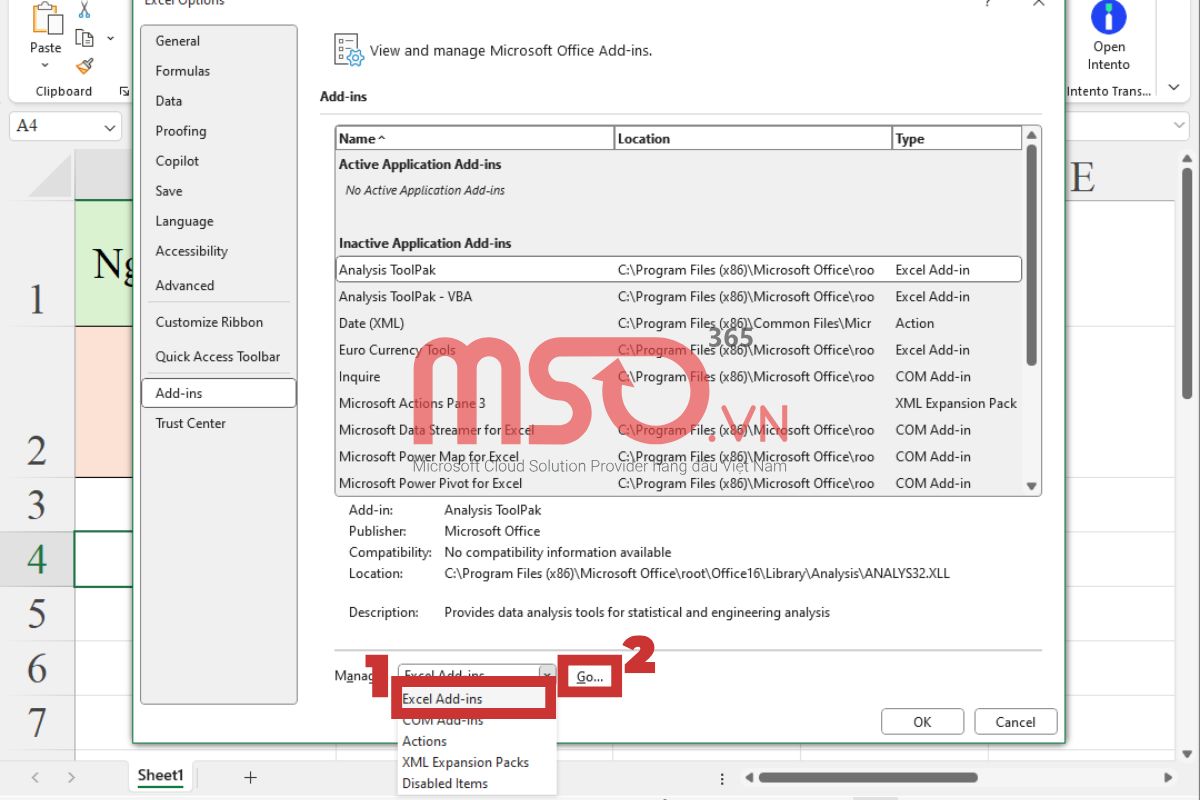Open the Copy options dropdown arrow
Screen dimensions: 1200x800
point(110,39)
